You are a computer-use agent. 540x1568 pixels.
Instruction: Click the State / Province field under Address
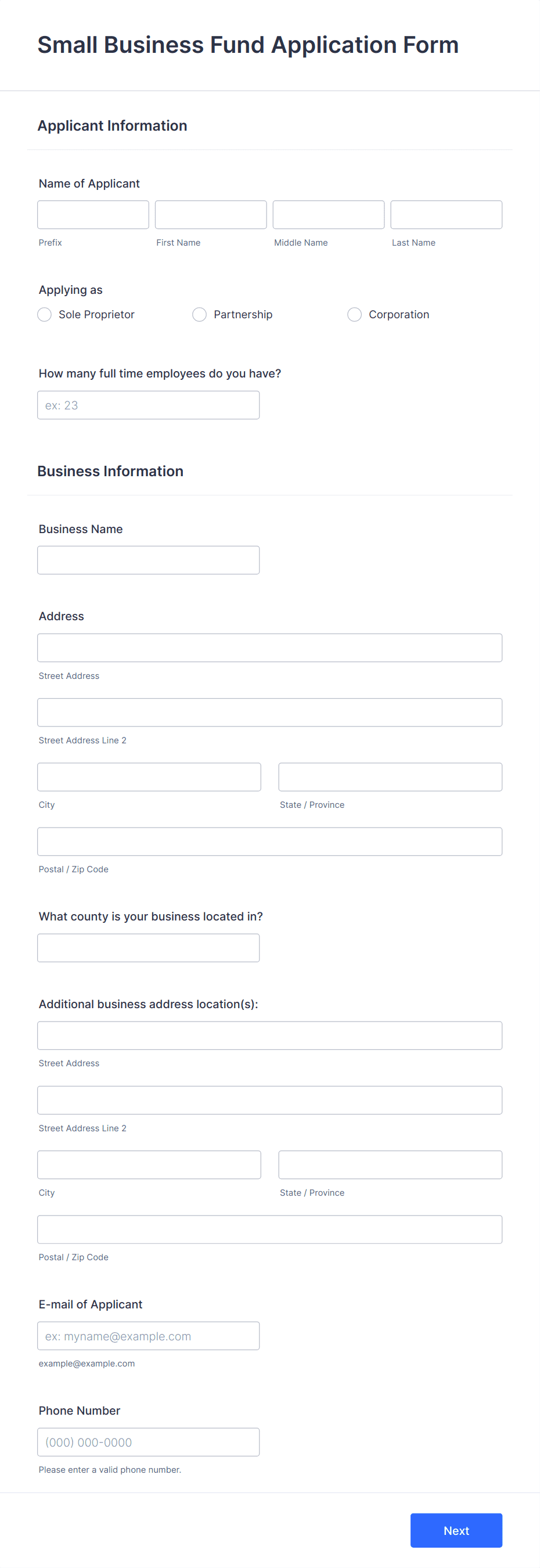390,776
